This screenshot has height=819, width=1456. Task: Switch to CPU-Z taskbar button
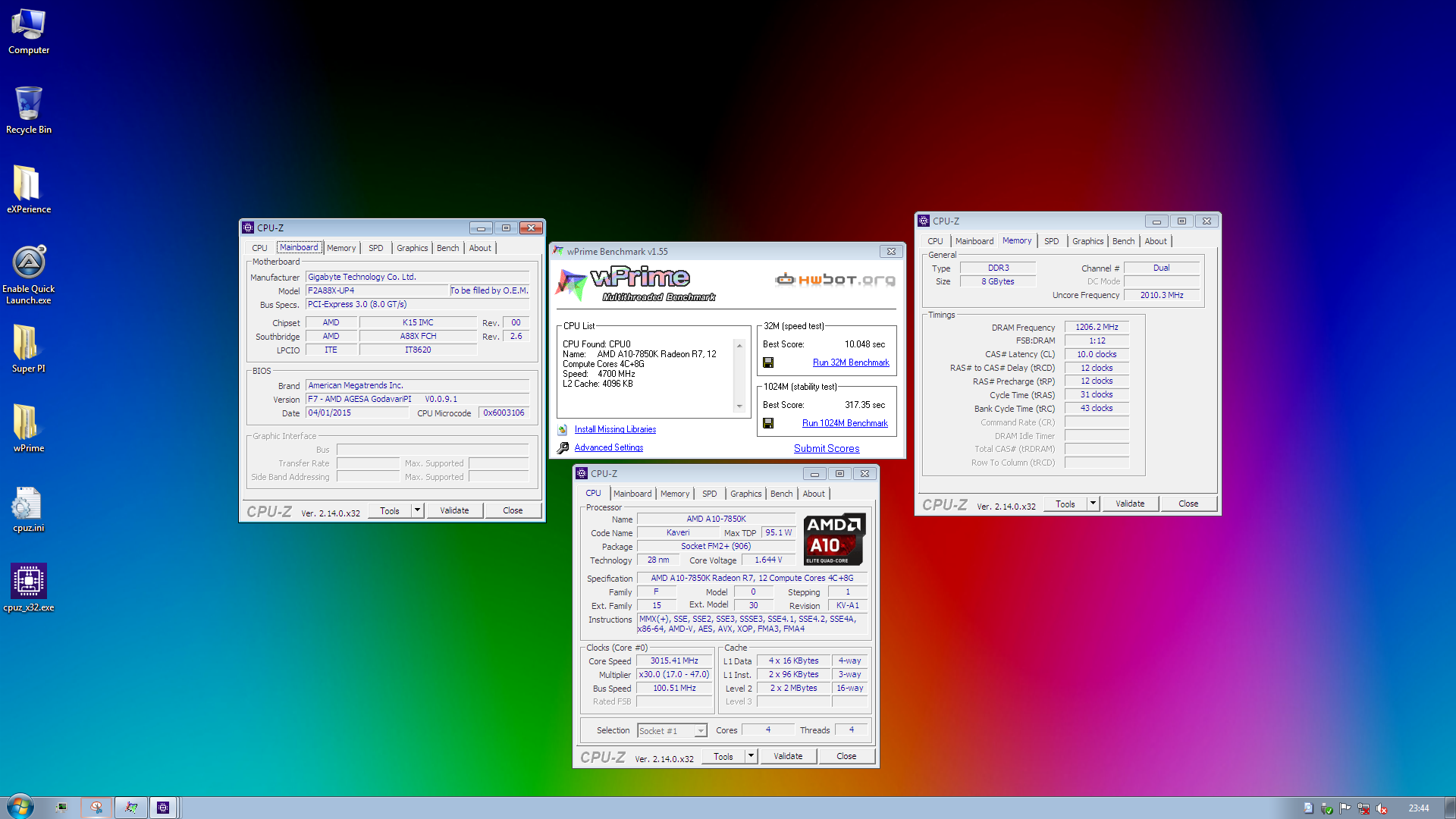coord(163,808)
